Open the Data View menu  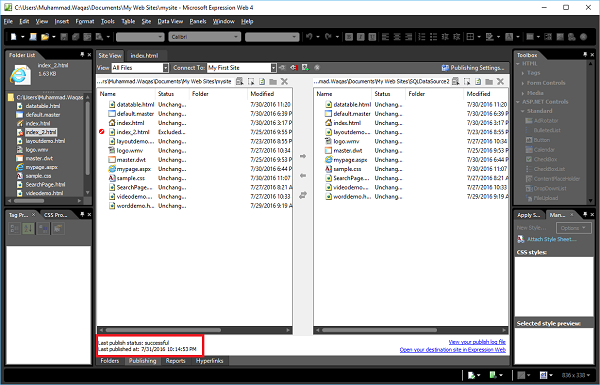tap(170, 21)
